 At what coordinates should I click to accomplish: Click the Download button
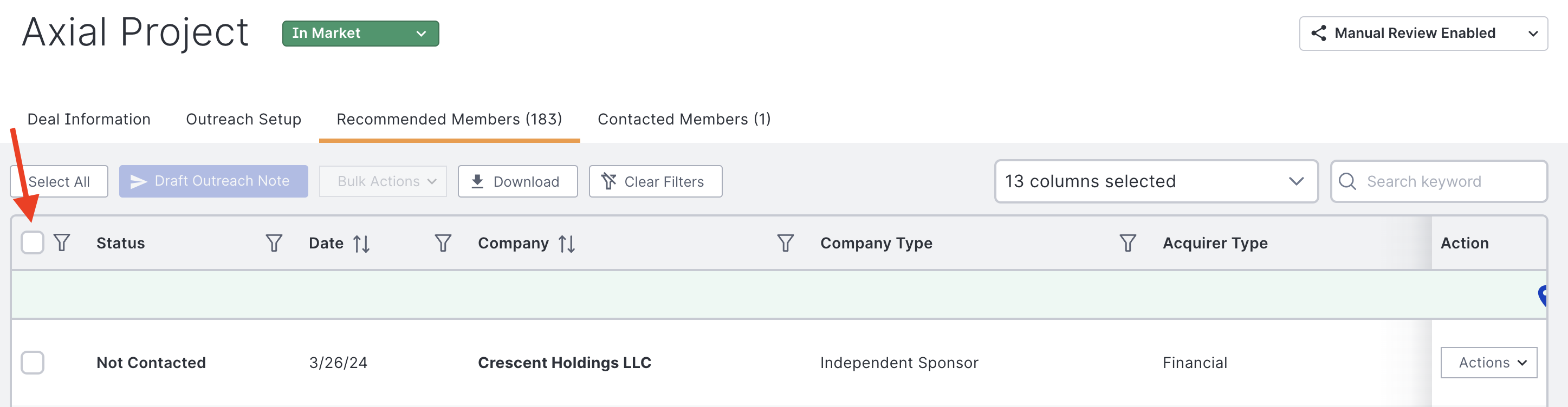point(517,181)
